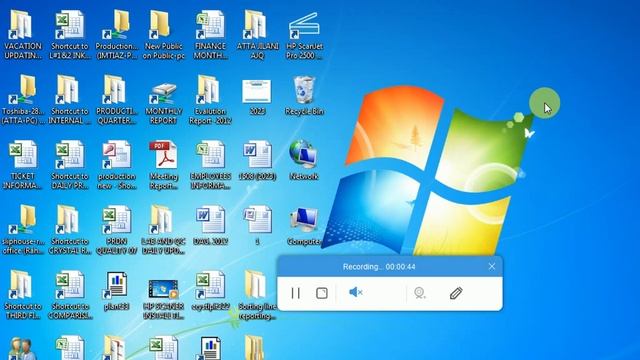Select the production new shortcut icon

pos(117,165)
